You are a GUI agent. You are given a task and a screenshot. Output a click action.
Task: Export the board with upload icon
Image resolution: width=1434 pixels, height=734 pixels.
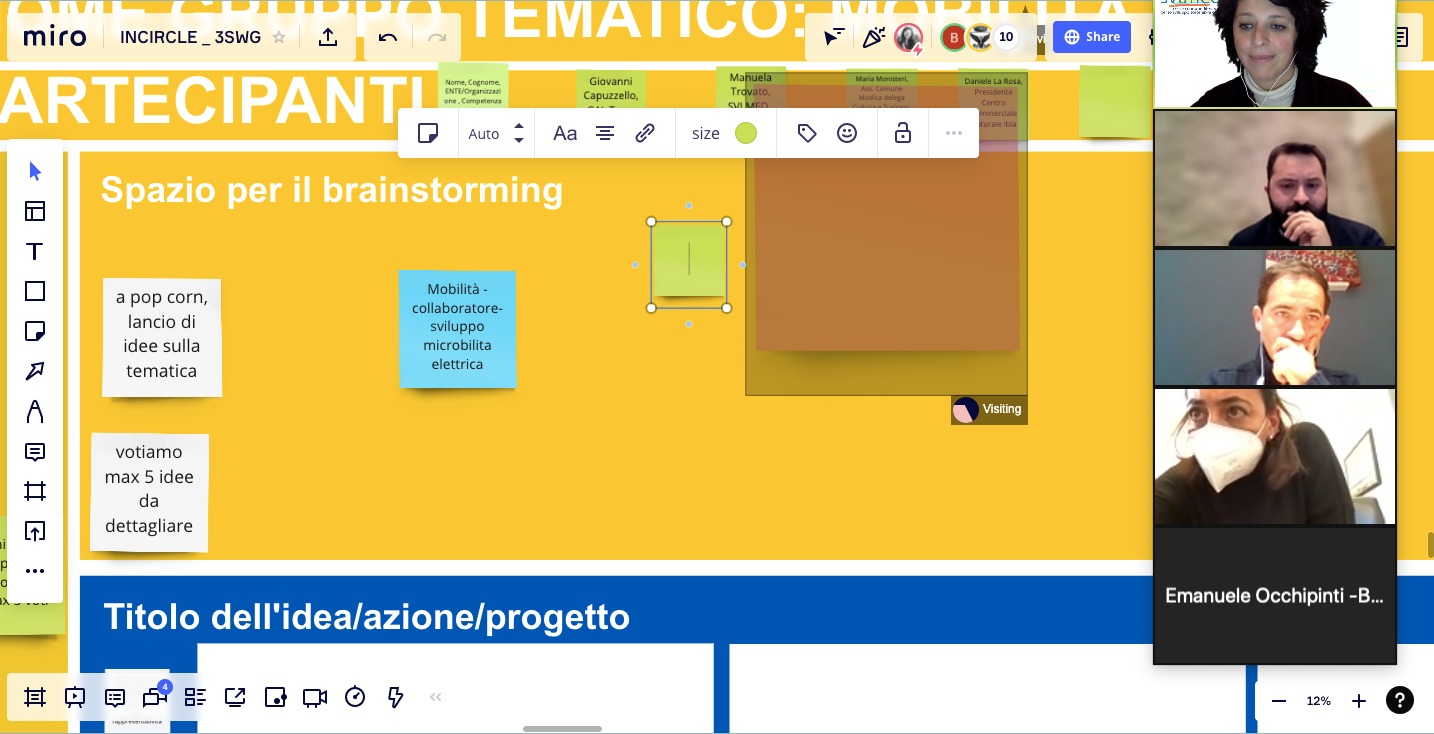tap(328, 37)
